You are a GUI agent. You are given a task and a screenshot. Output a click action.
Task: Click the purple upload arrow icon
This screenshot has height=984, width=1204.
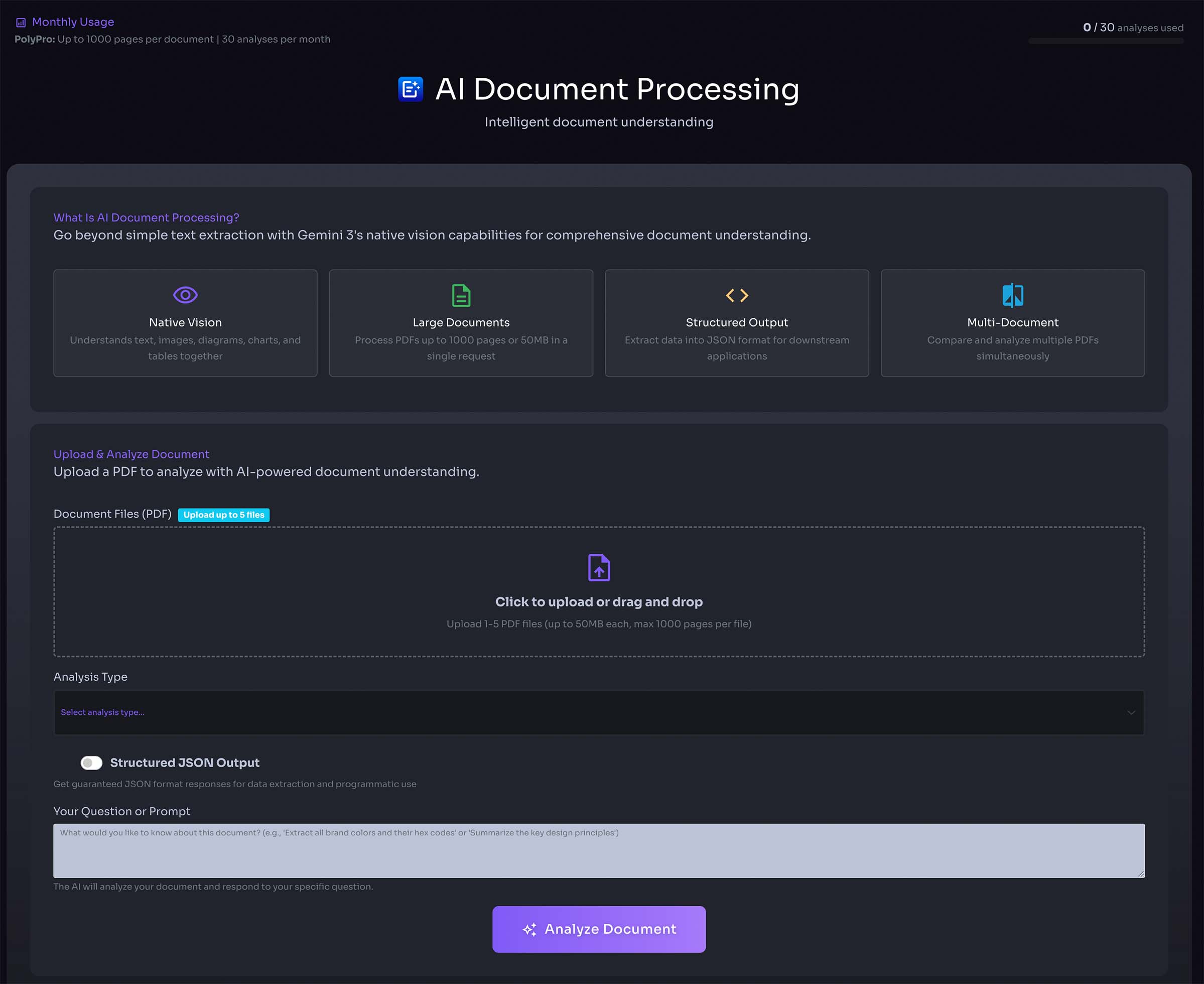coord(598,567)
